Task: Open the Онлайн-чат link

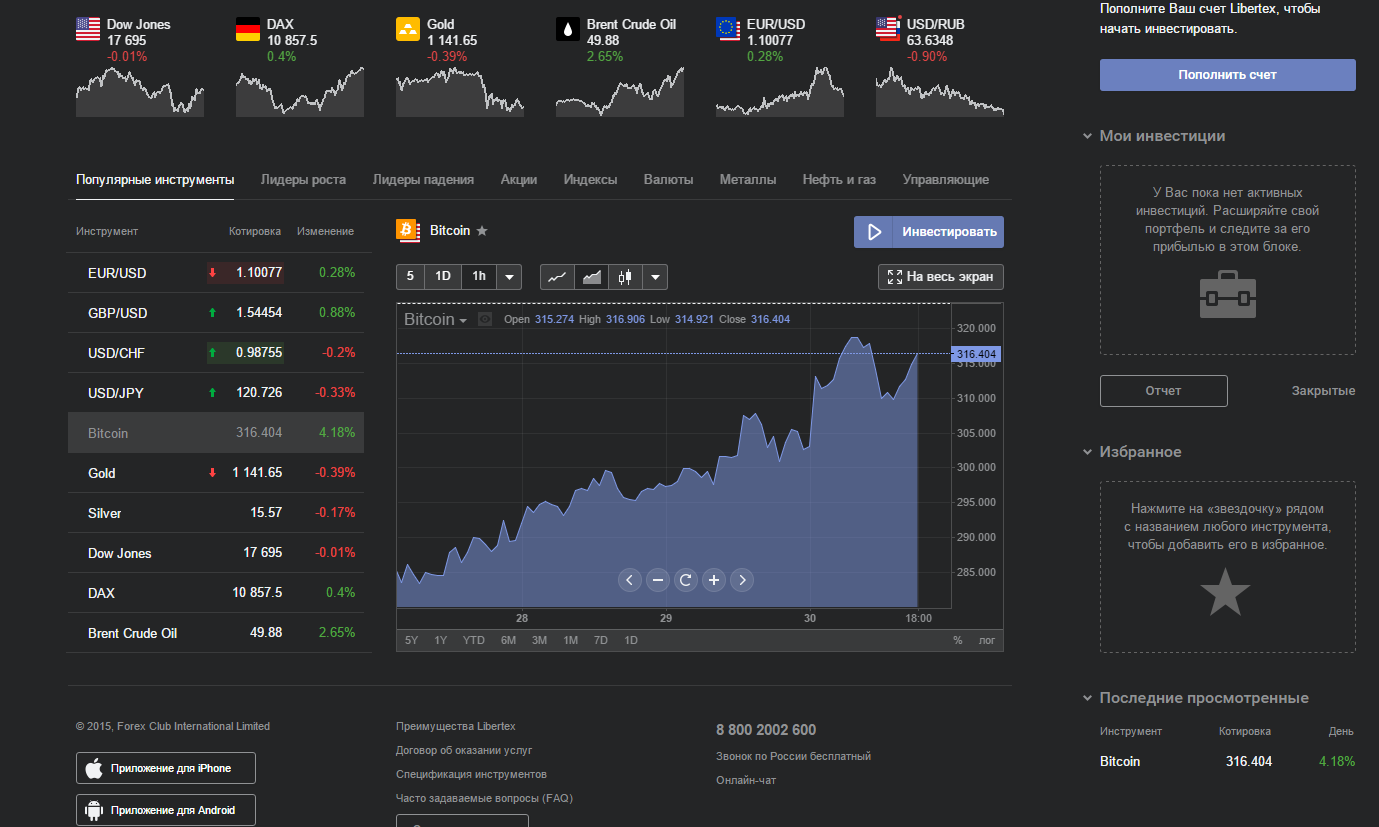Action: click(x=746, y=780)
